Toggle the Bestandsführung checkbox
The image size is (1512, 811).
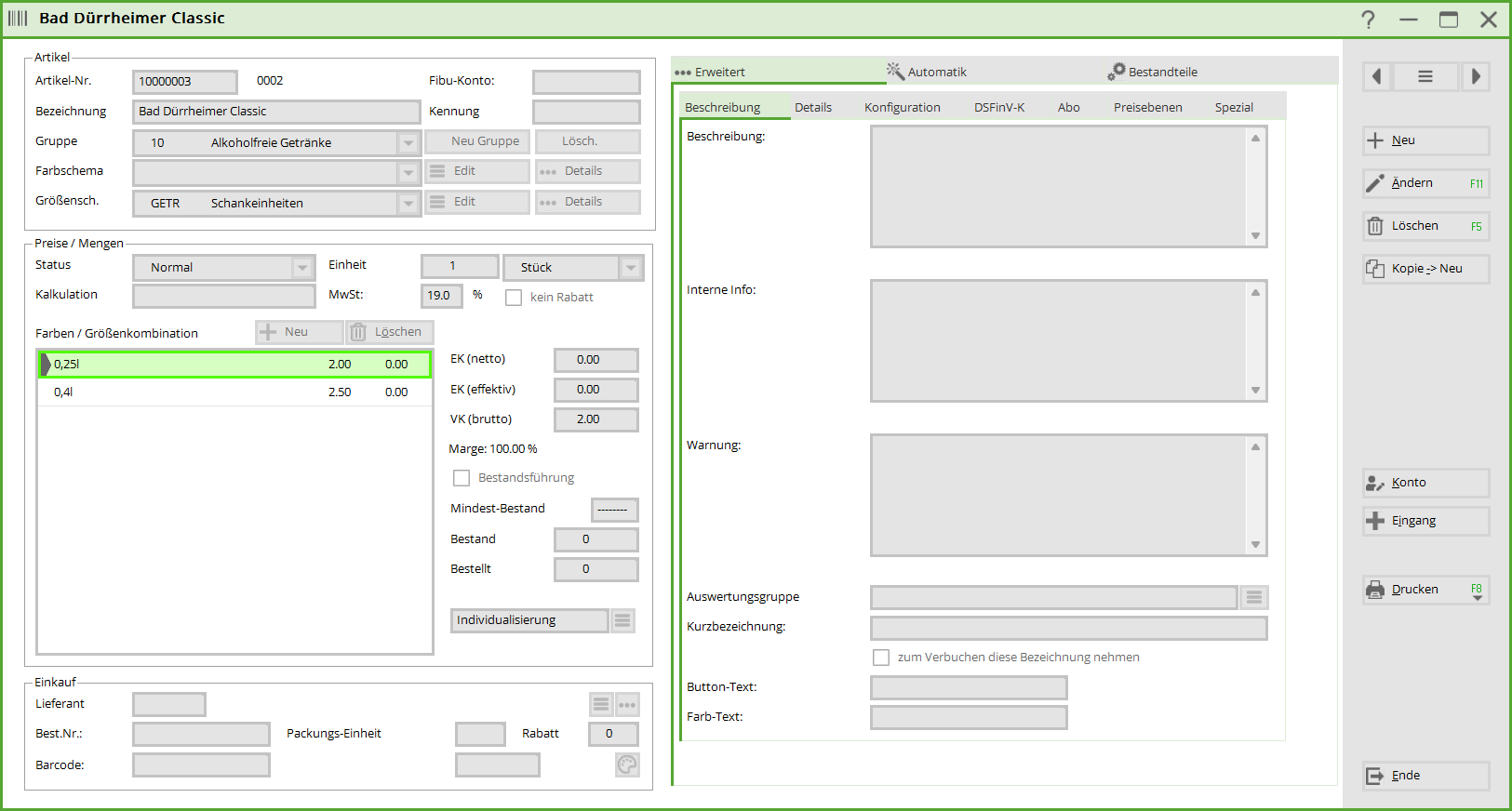[x=462, y=478]
